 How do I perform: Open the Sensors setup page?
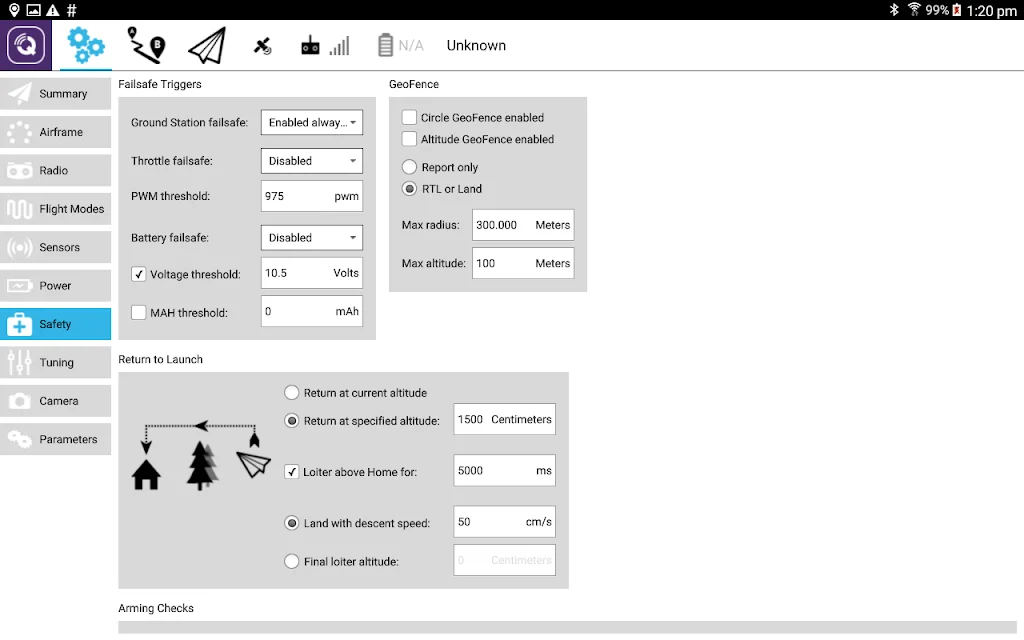[x=56, y=248]
